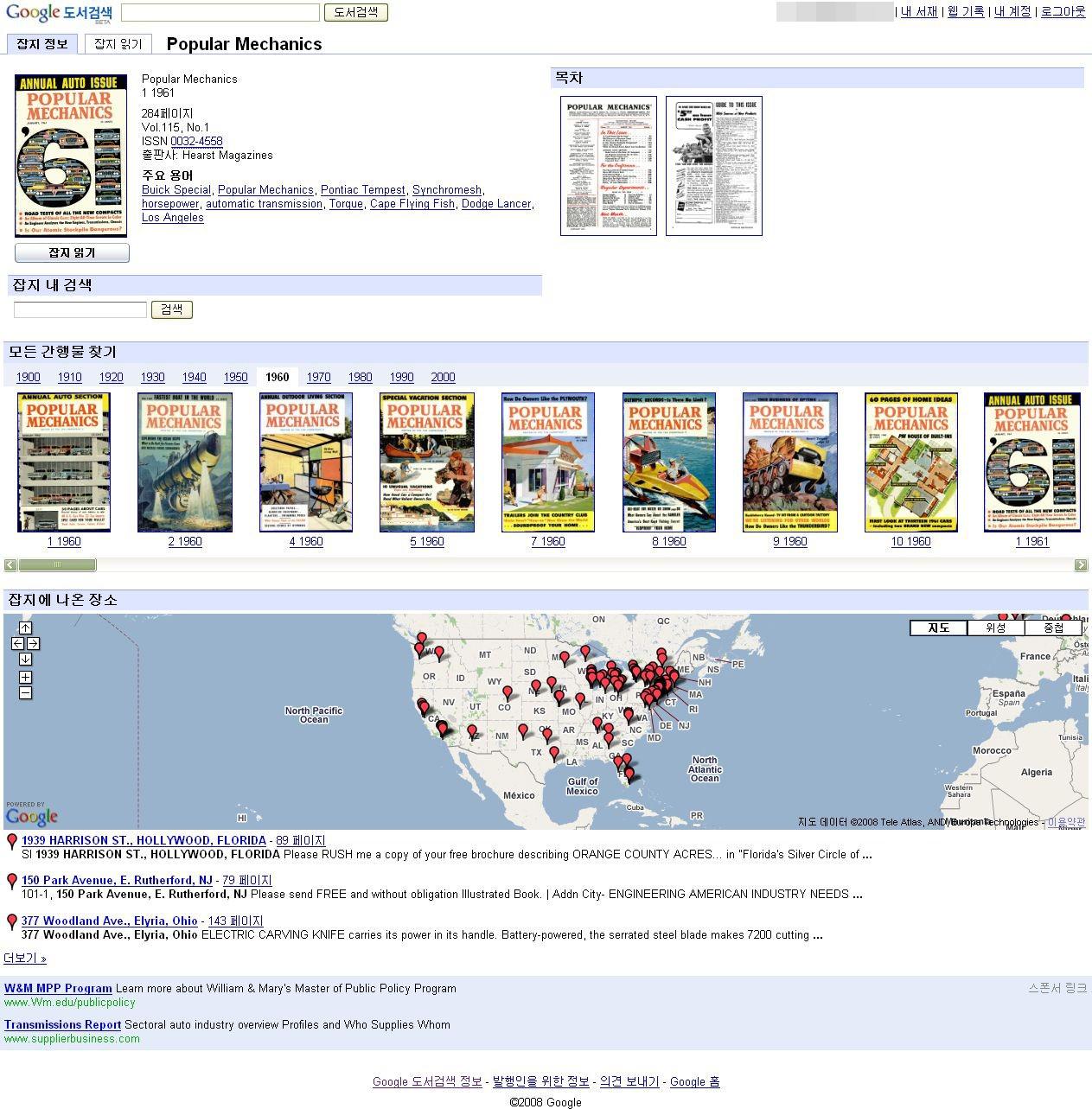The width and height of the screenshot is (1092, 1109).
Task: Open the 잡지 읽기 tab
Action: [118, 44]
